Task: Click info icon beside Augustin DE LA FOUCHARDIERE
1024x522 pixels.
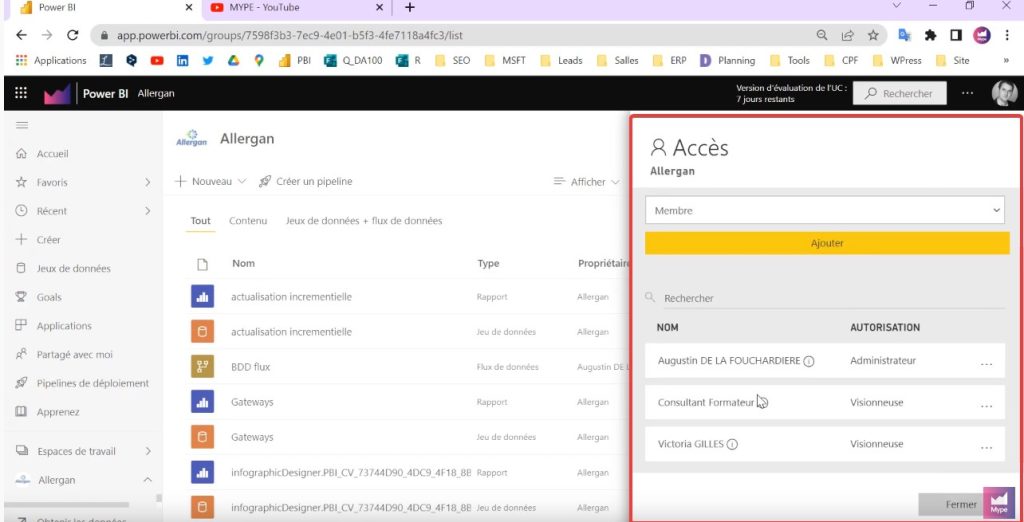Action: pyautogui.click(x=808, y=361)
